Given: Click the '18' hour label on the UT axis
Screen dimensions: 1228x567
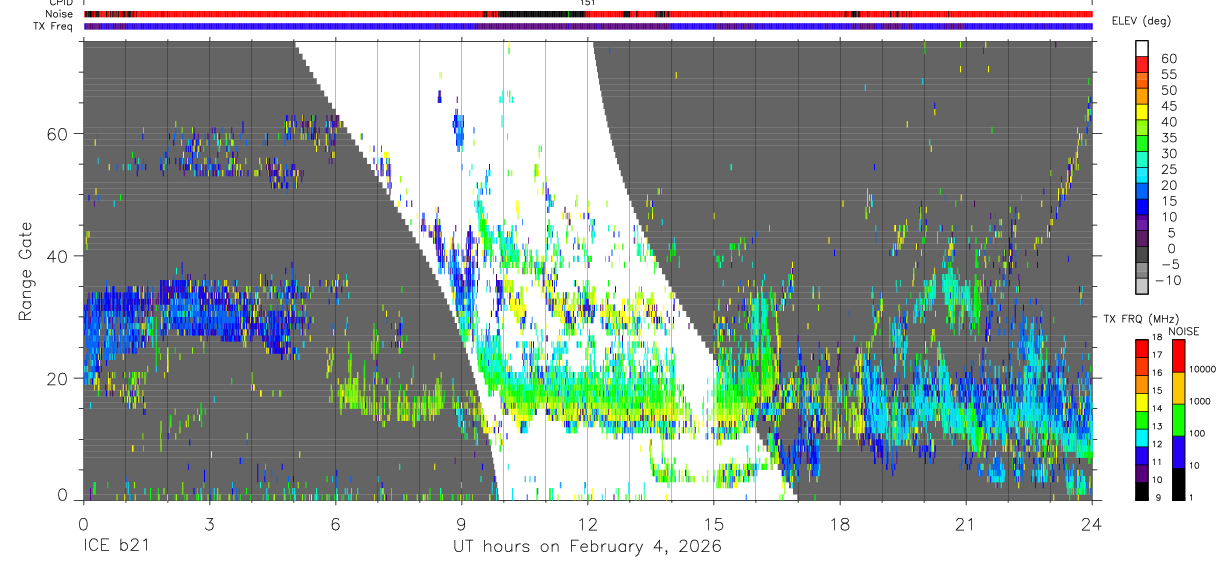Looking at the screenshot, I should [x=839, y=523].
